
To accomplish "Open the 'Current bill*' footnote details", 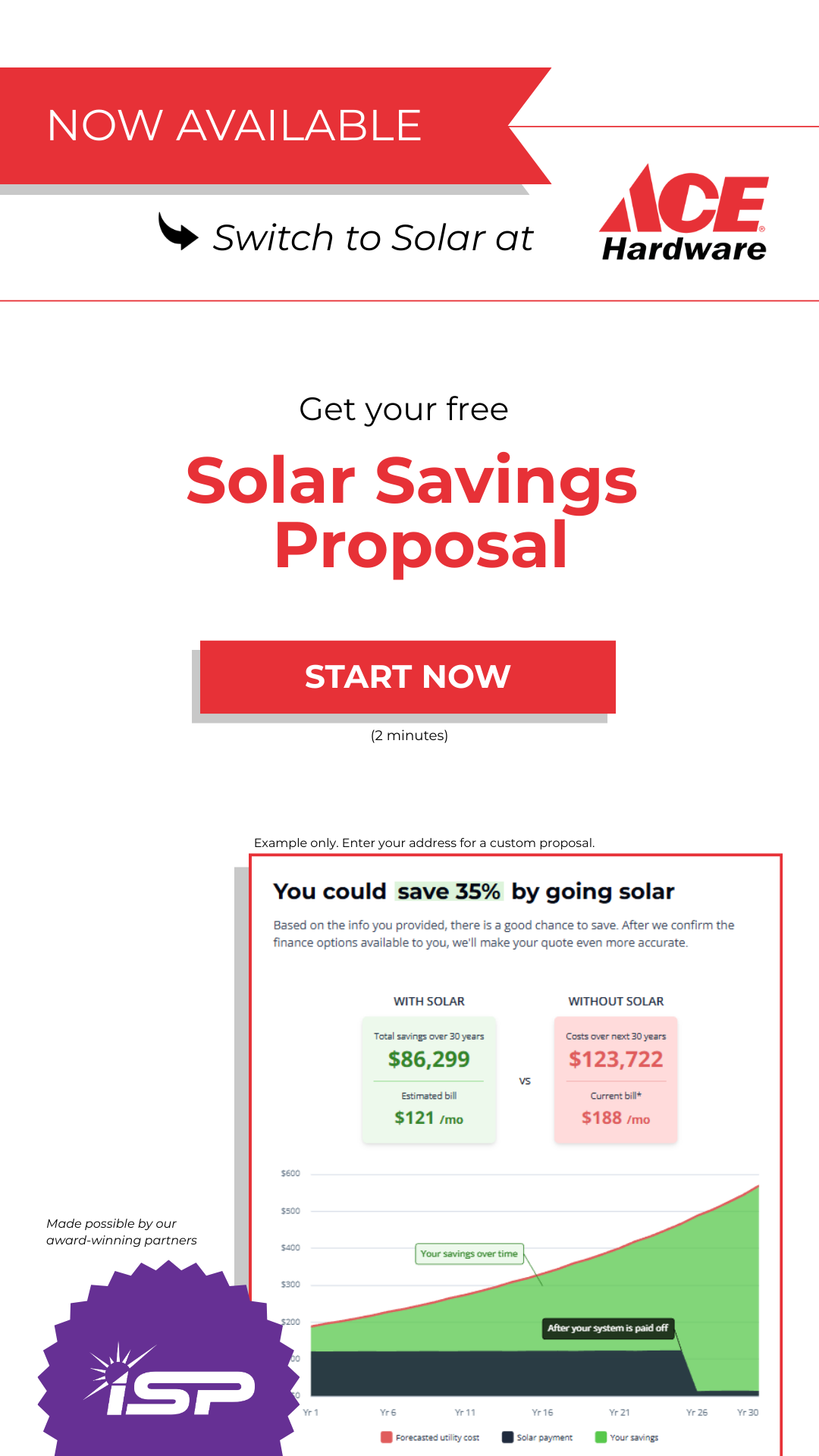I will point(616,1095).
